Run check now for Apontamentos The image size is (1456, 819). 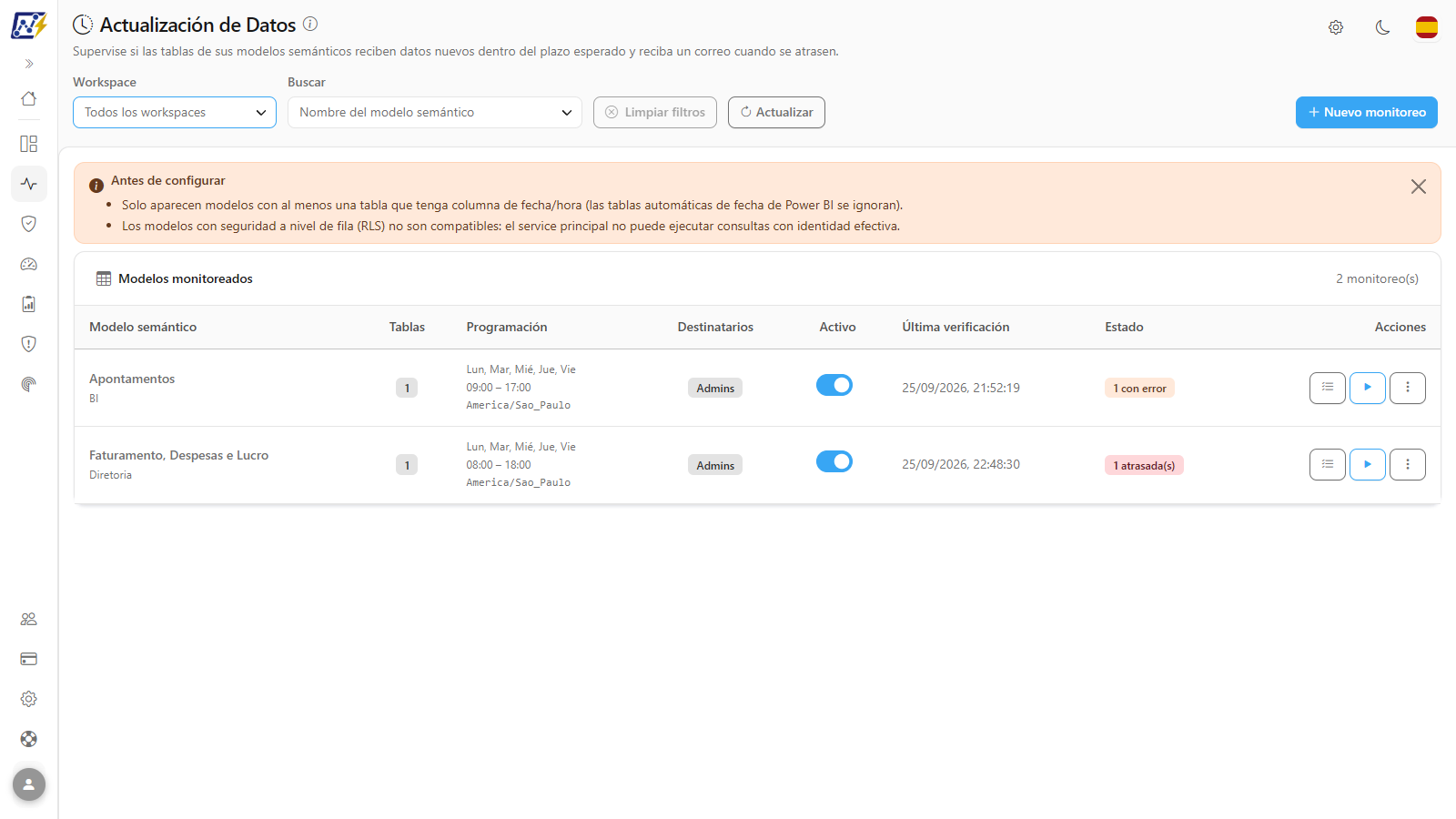1367,388
